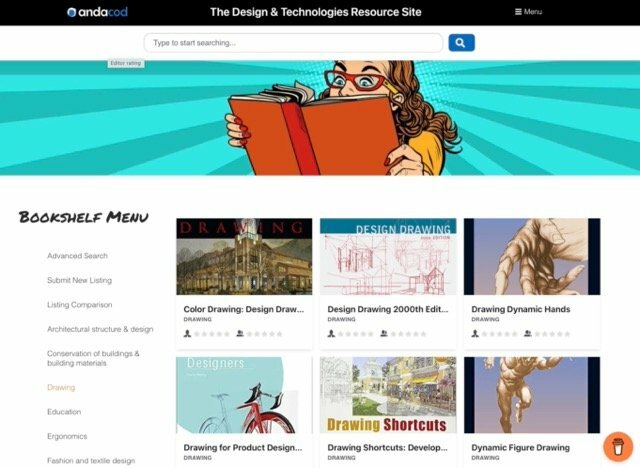Select Architectural structure & design category
640x468 pixels.
[100, 329]
